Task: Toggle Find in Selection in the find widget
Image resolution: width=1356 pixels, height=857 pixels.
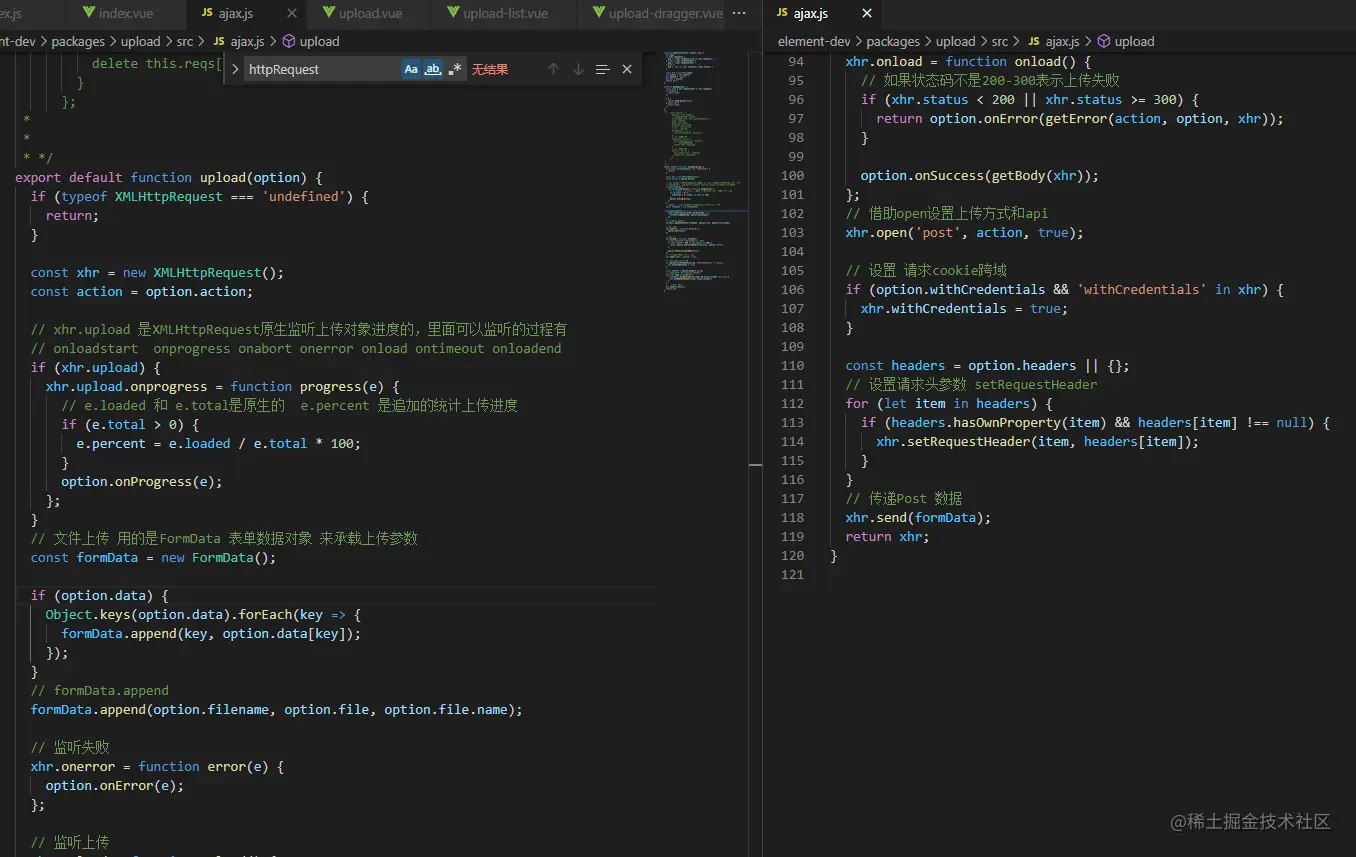Action: click(x=602, y=69)
